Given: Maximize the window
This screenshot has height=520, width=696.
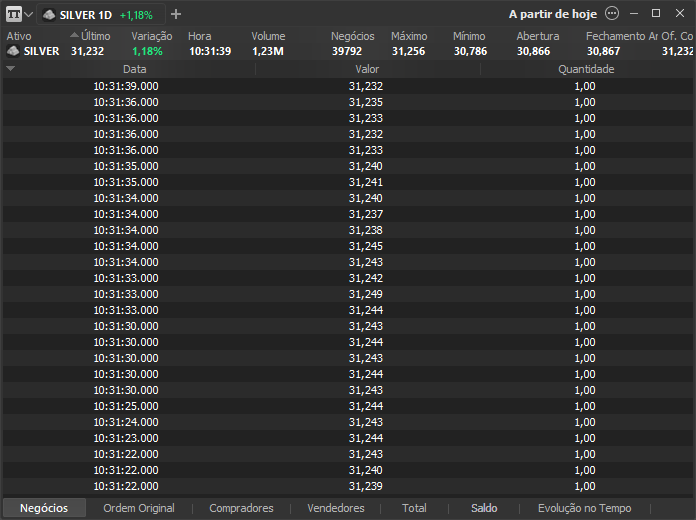Looking at the screenshot, I should point(656,14).
